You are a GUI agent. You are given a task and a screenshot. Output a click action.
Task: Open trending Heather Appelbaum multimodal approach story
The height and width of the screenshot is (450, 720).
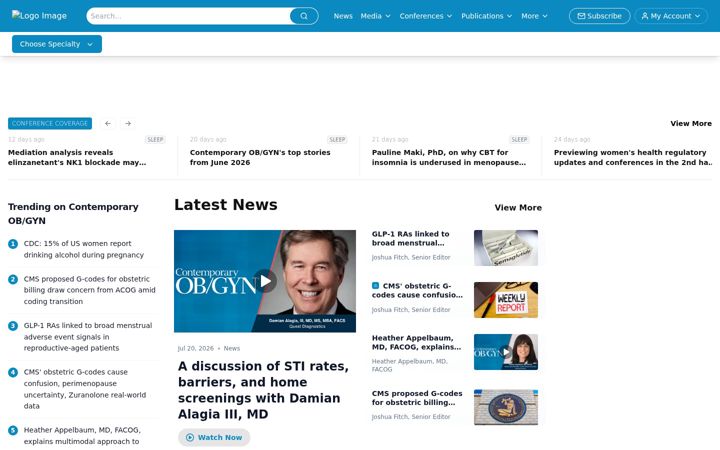tap(82, 436)
